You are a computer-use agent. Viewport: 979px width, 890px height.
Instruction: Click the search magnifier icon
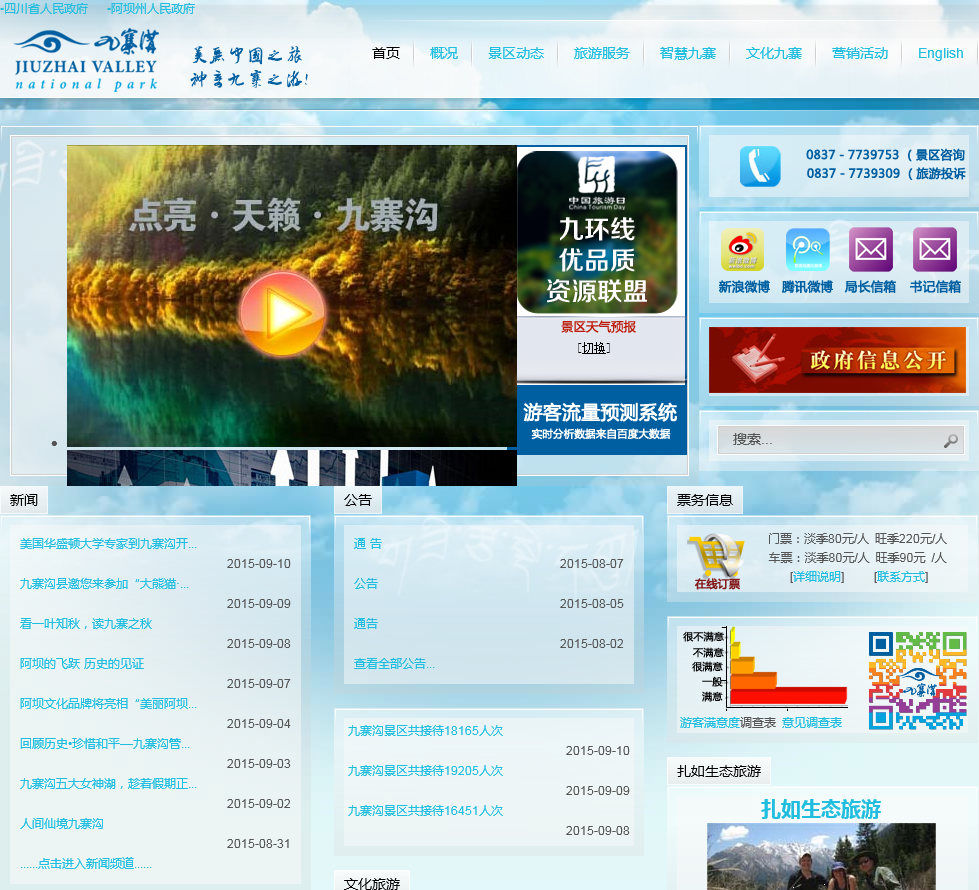point(950,440)
